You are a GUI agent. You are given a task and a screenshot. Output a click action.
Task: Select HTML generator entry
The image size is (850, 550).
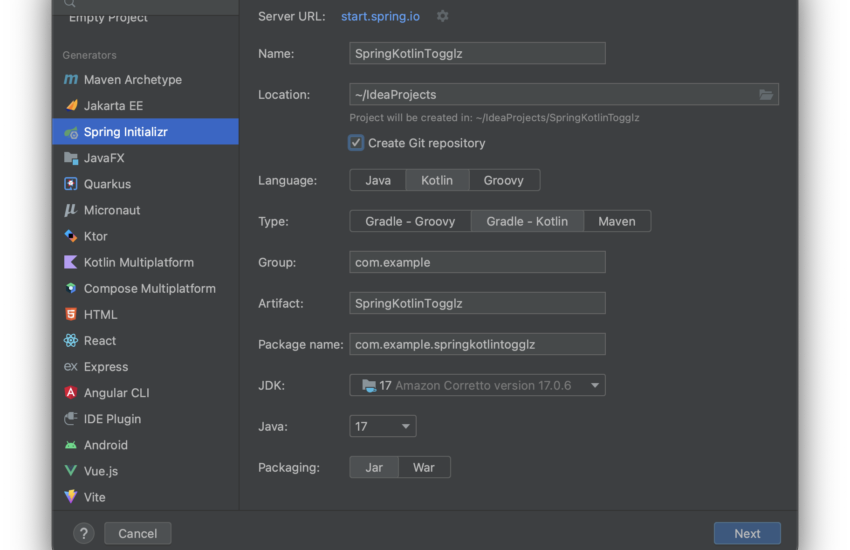click(x=145, y=314)
